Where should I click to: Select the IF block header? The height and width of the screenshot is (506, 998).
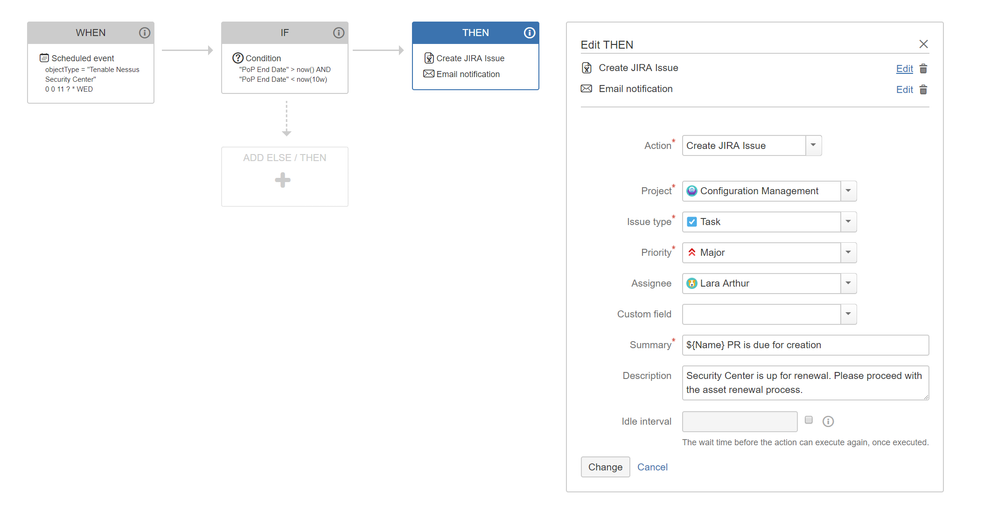[x=285, y=32]
